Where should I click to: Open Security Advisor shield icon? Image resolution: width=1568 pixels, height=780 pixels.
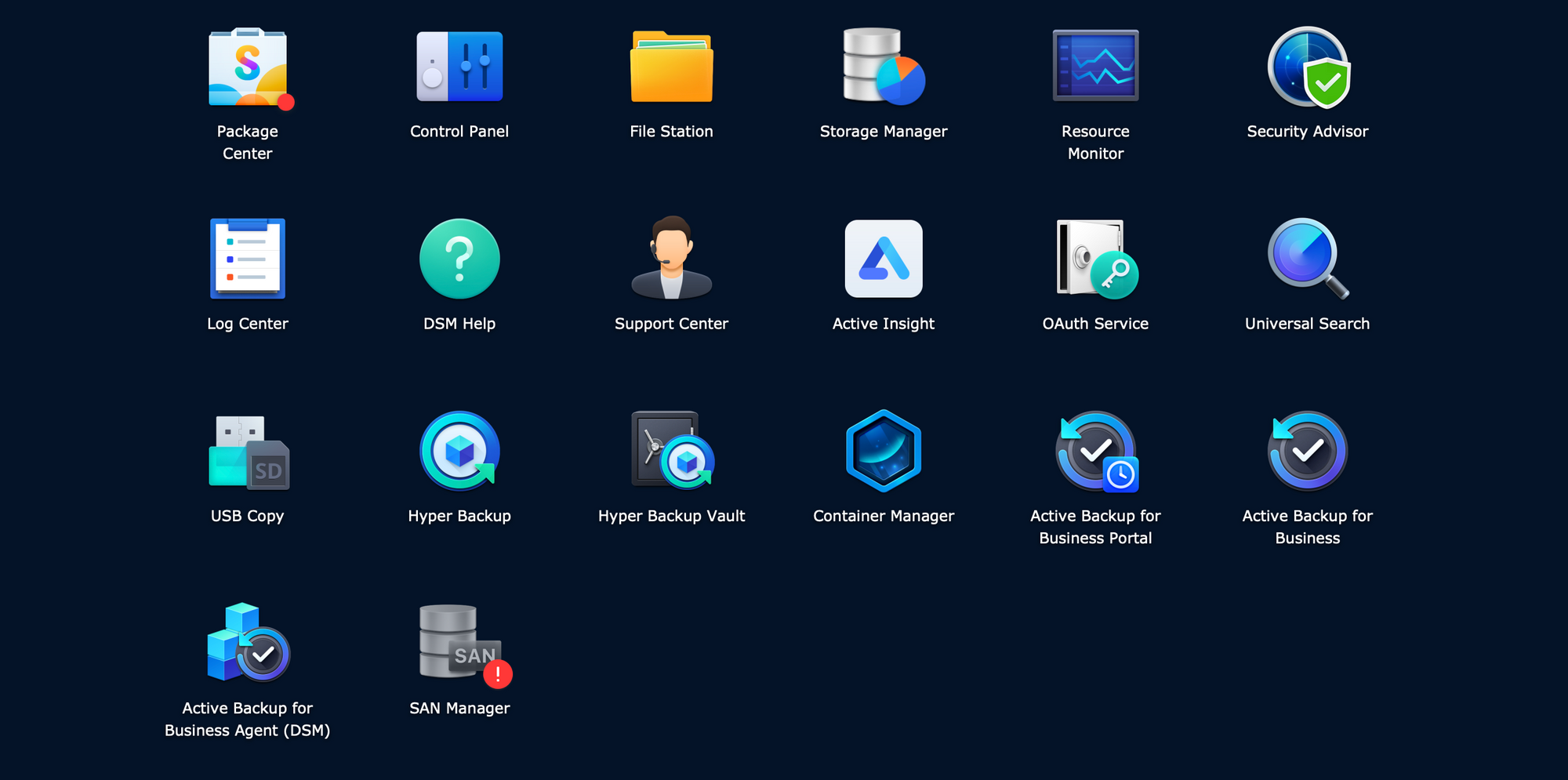pos(1308,67)
